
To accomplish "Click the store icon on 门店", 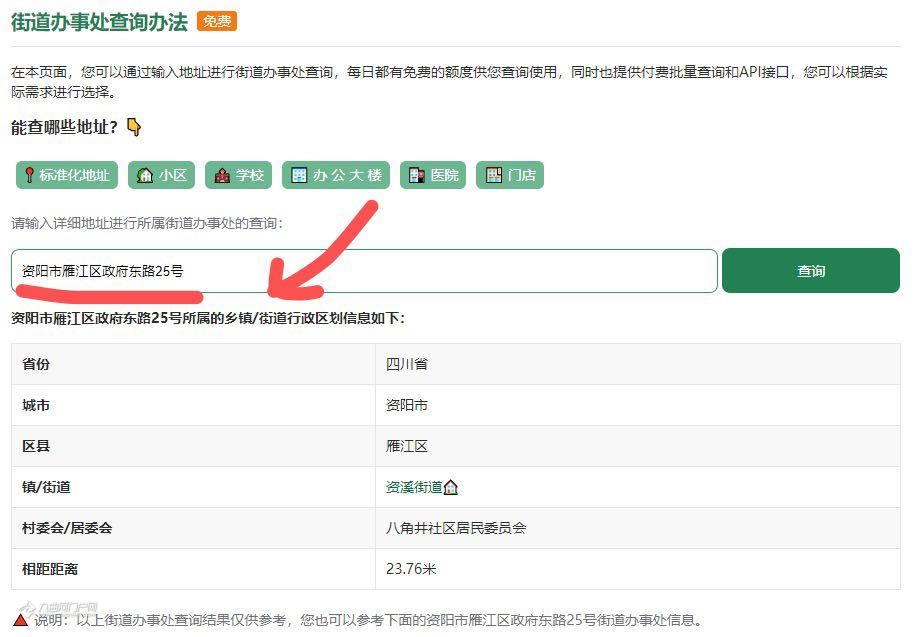I will pos(494,175).
